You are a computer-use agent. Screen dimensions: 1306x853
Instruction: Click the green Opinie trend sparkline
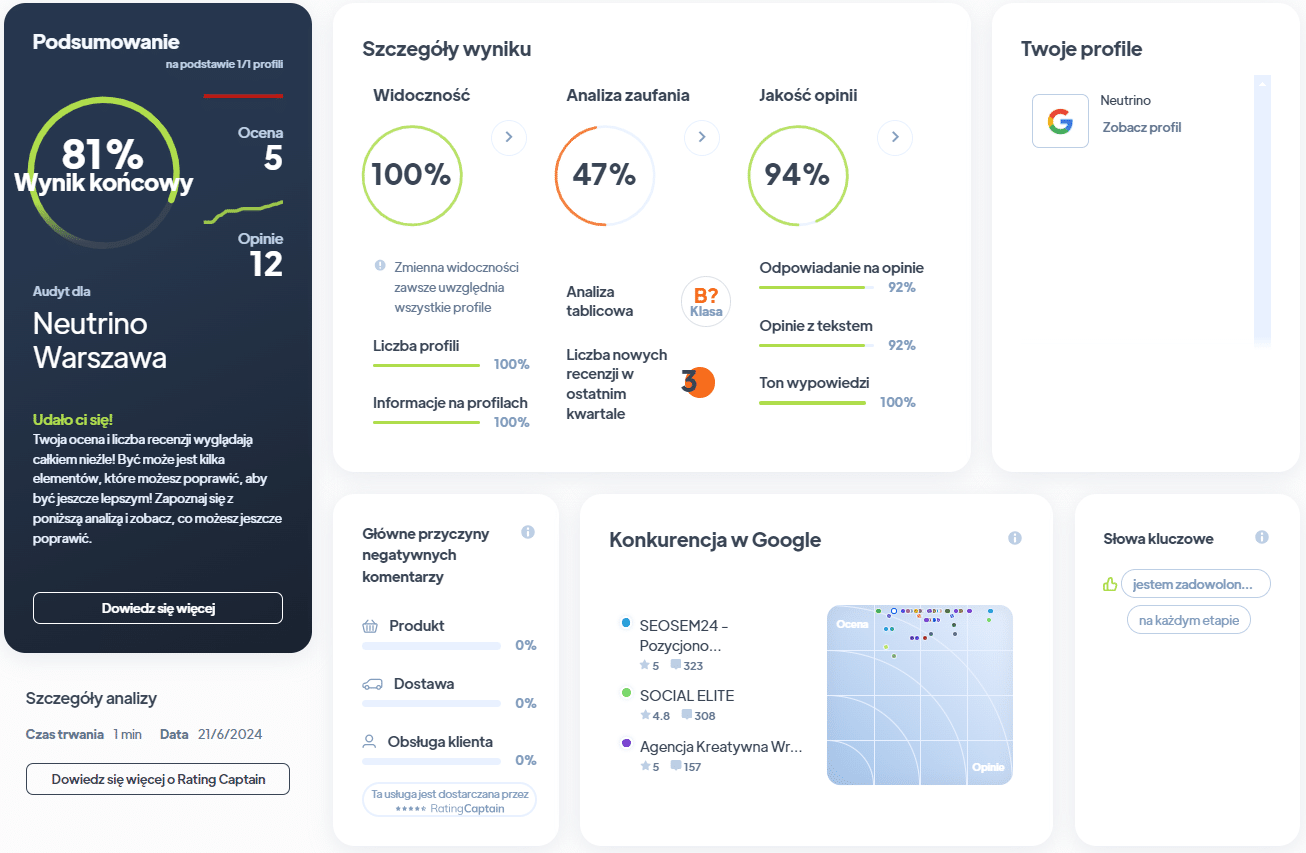point(243,211)
